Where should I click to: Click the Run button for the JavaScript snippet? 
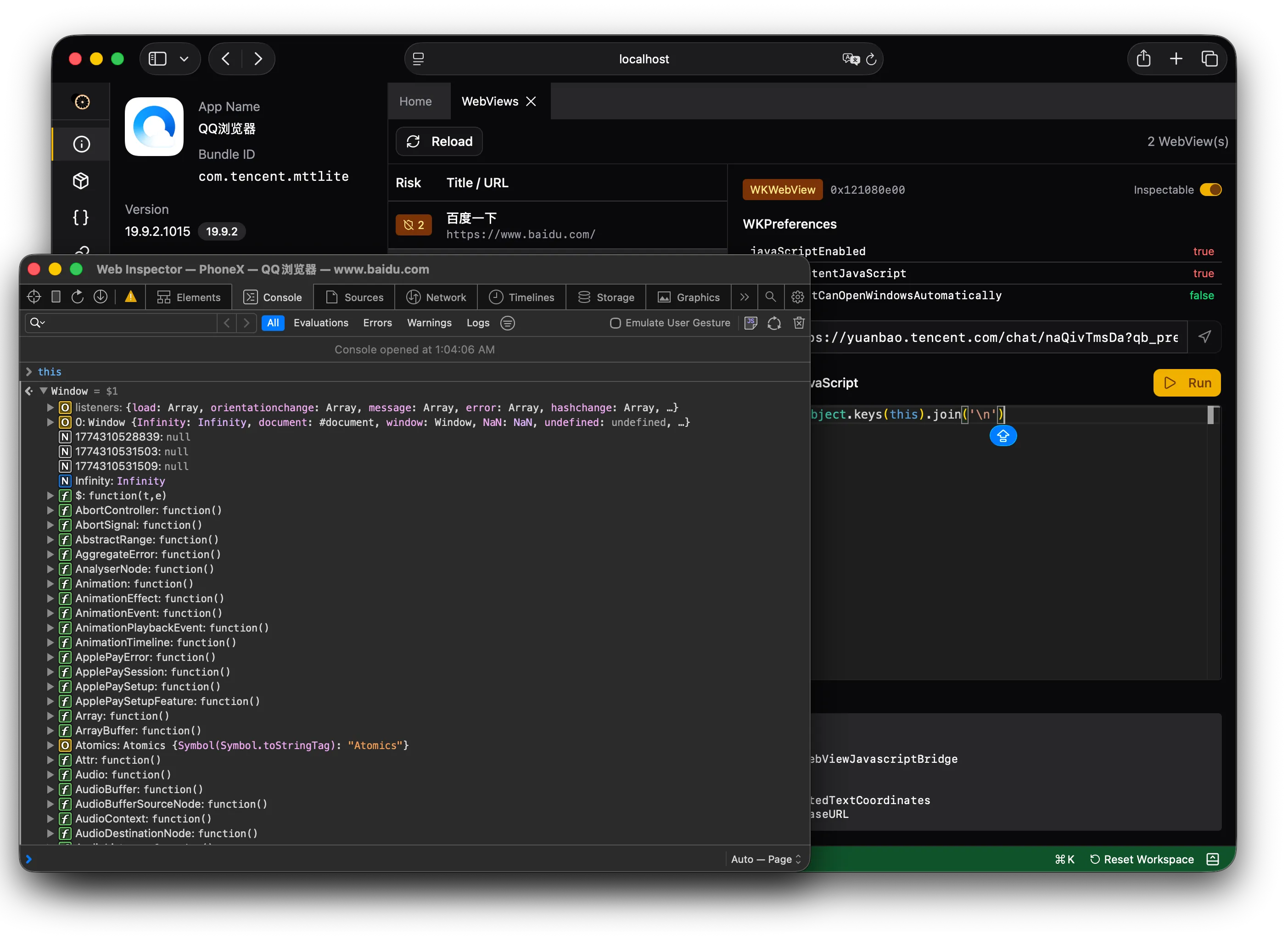[x=1187, y=382]
